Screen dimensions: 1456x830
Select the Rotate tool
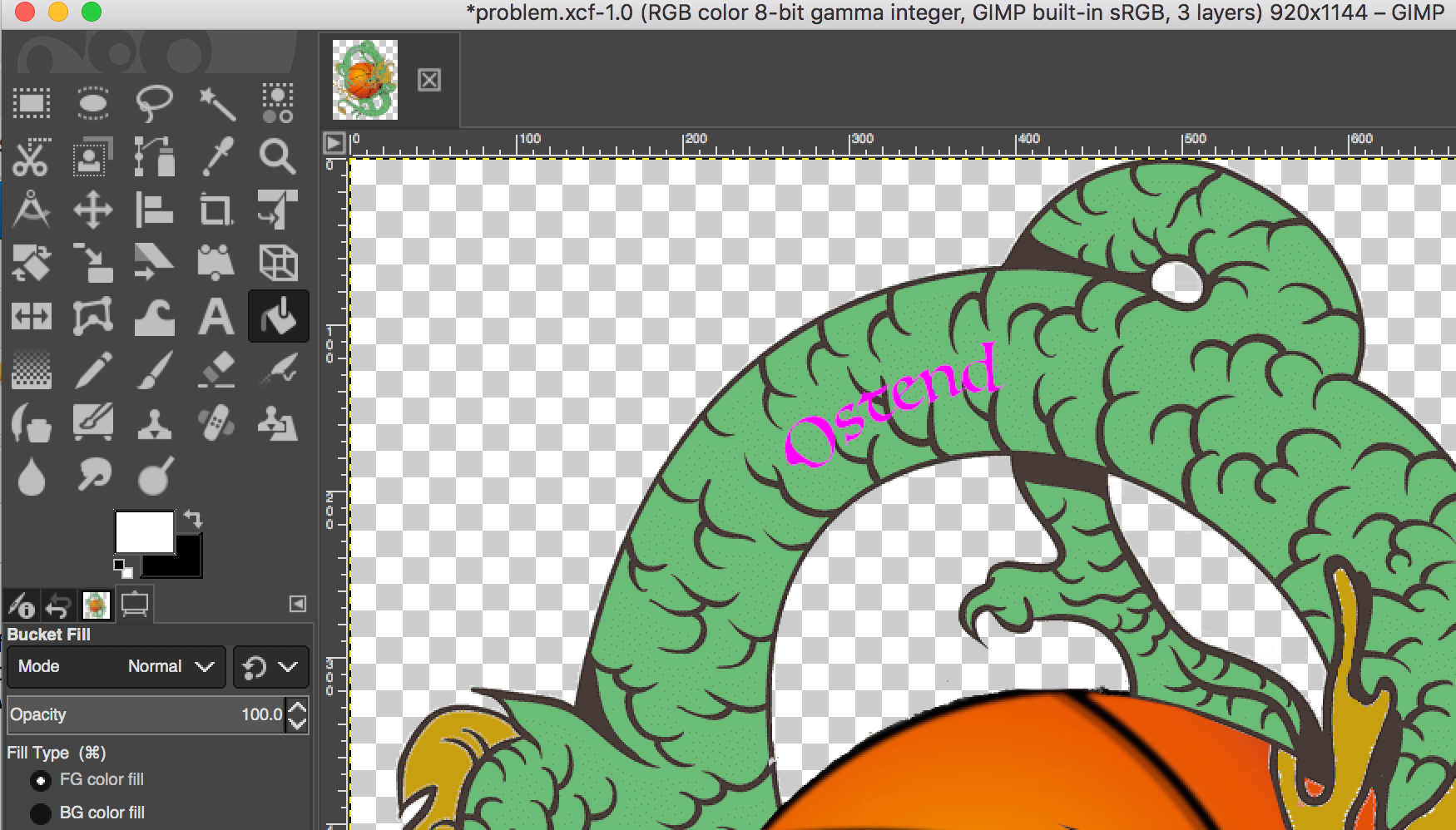(32, 263)
